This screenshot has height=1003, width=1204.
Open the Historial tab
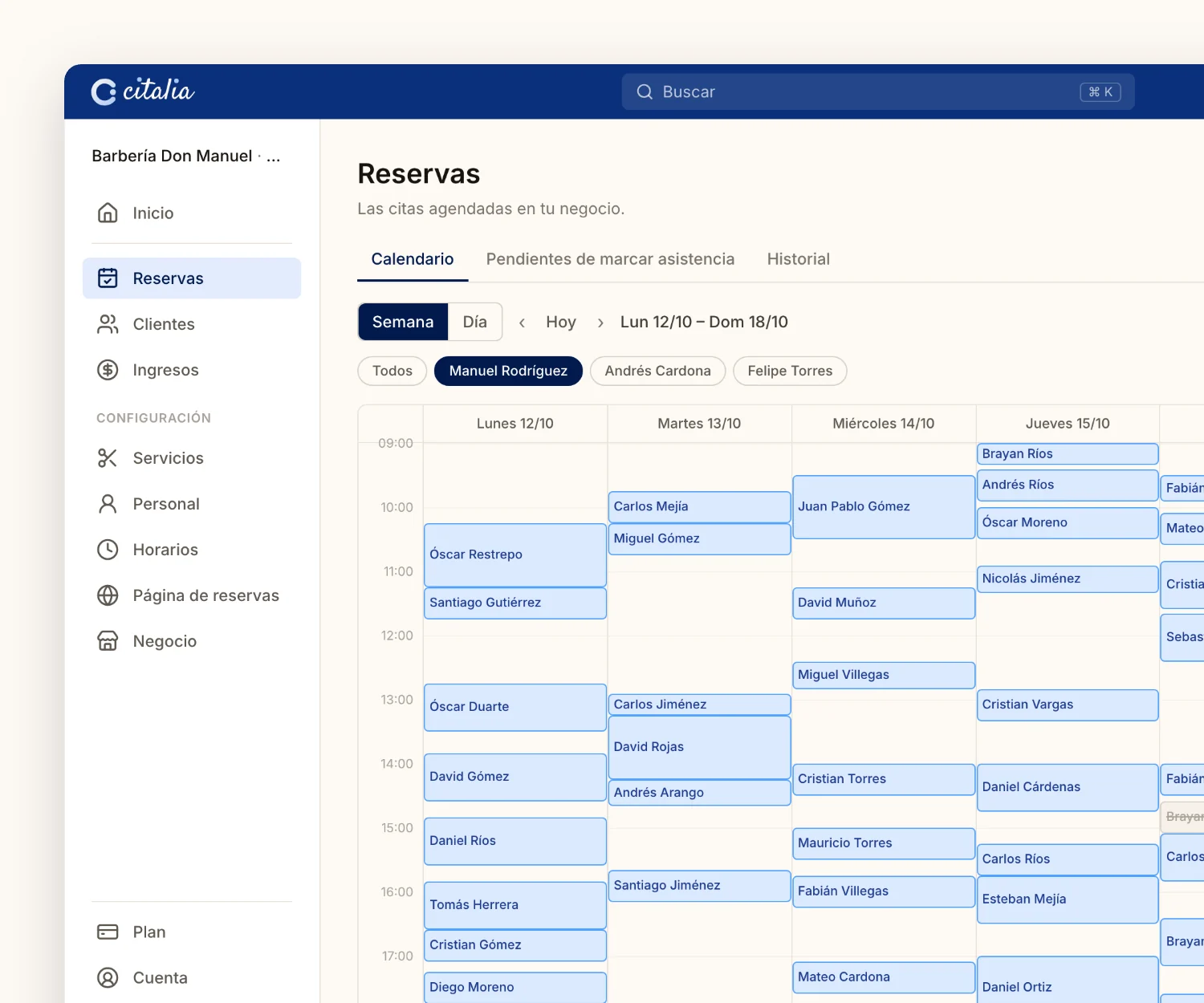click(x=798, y=259)
